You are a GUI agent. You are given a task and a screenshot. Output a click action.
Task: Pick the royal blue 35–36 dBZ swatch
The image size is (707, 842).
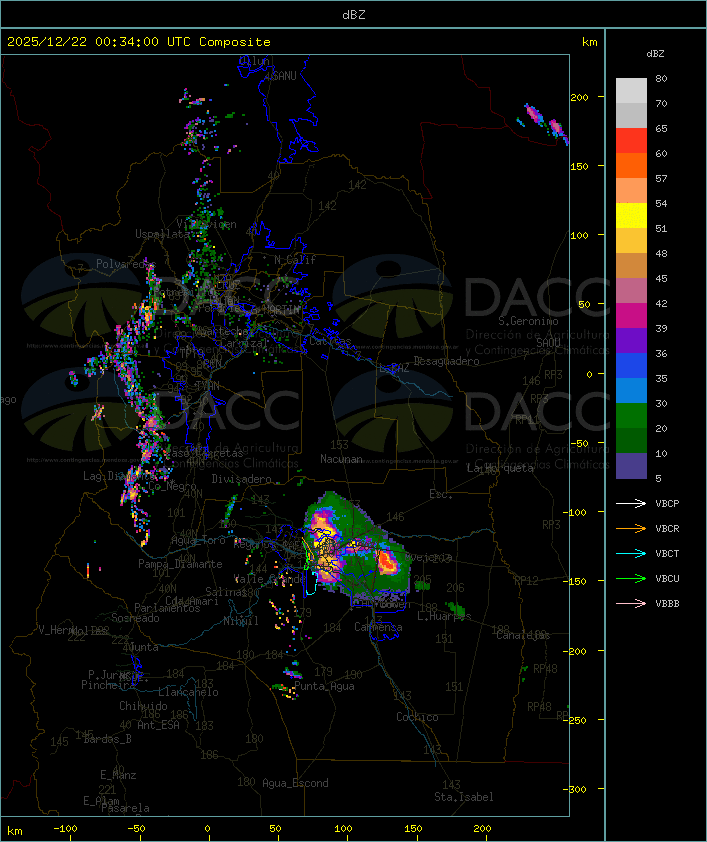click(x=631, y=365)
